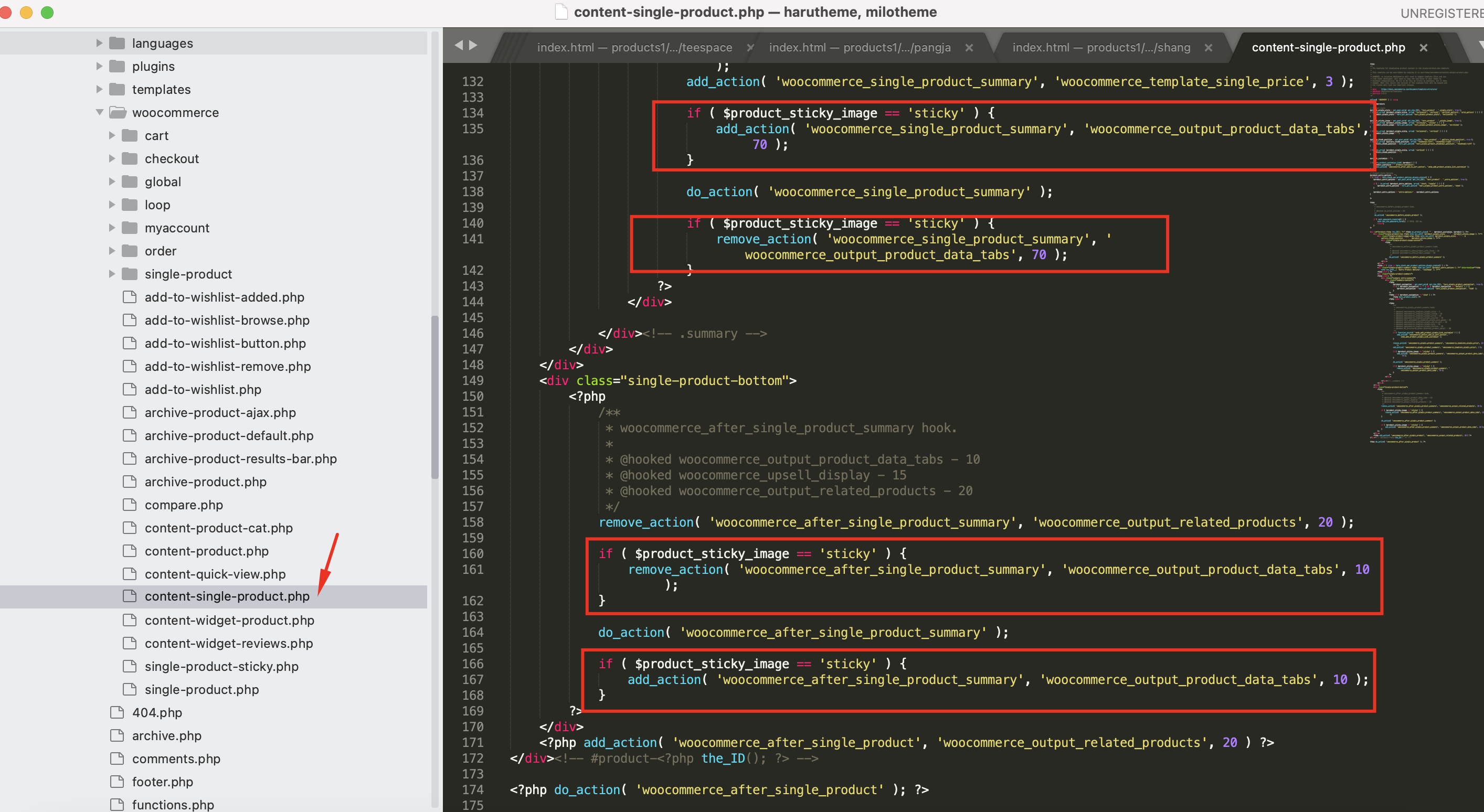The height and width of the screenshot is (812, 1484).
Task: Click file icon of compare.php
Action: click(x=130, y=505)
